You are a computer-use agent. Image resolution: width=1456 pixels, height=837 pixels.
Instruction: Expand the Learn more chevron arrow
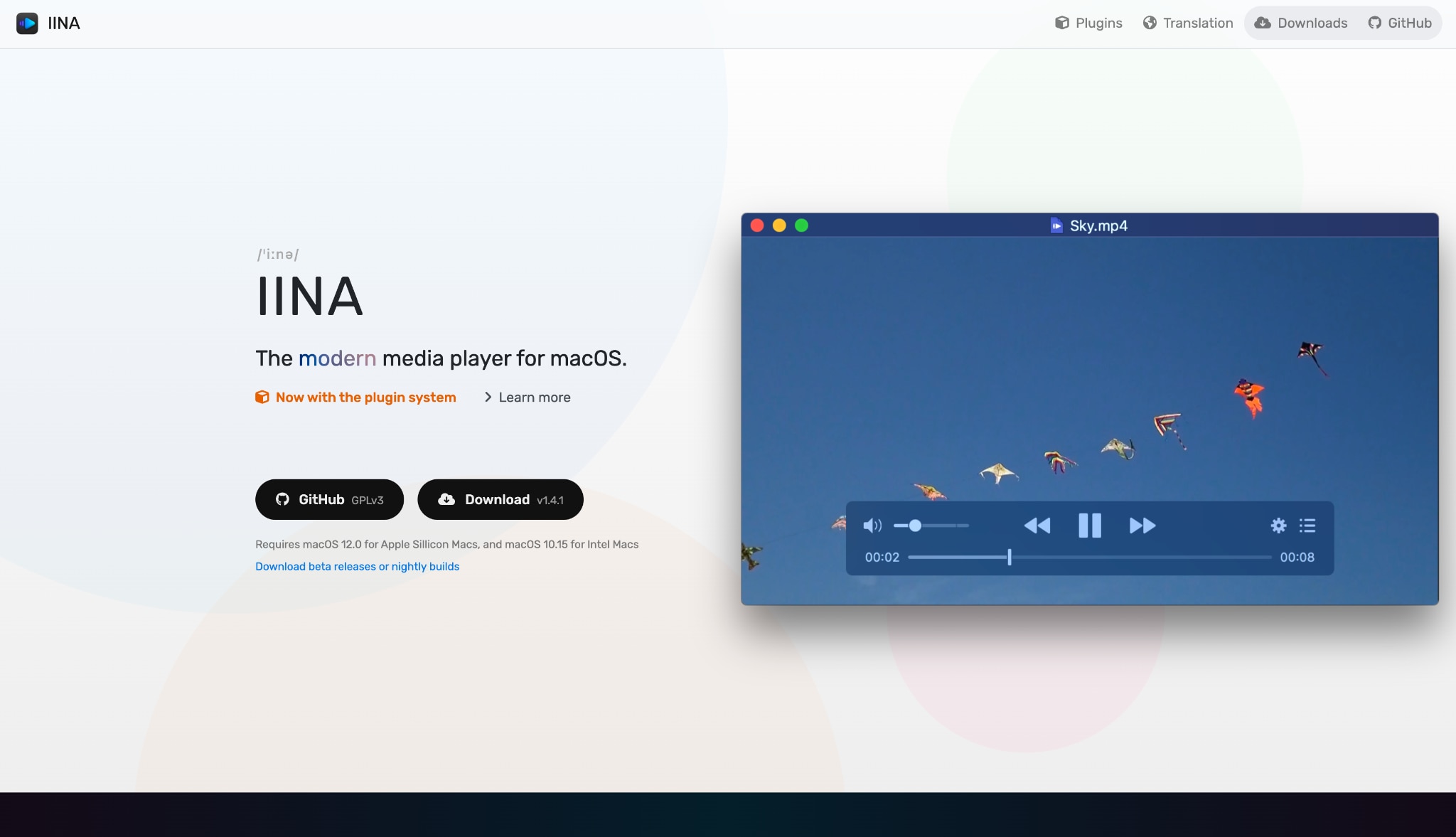(x=488, y=398)
